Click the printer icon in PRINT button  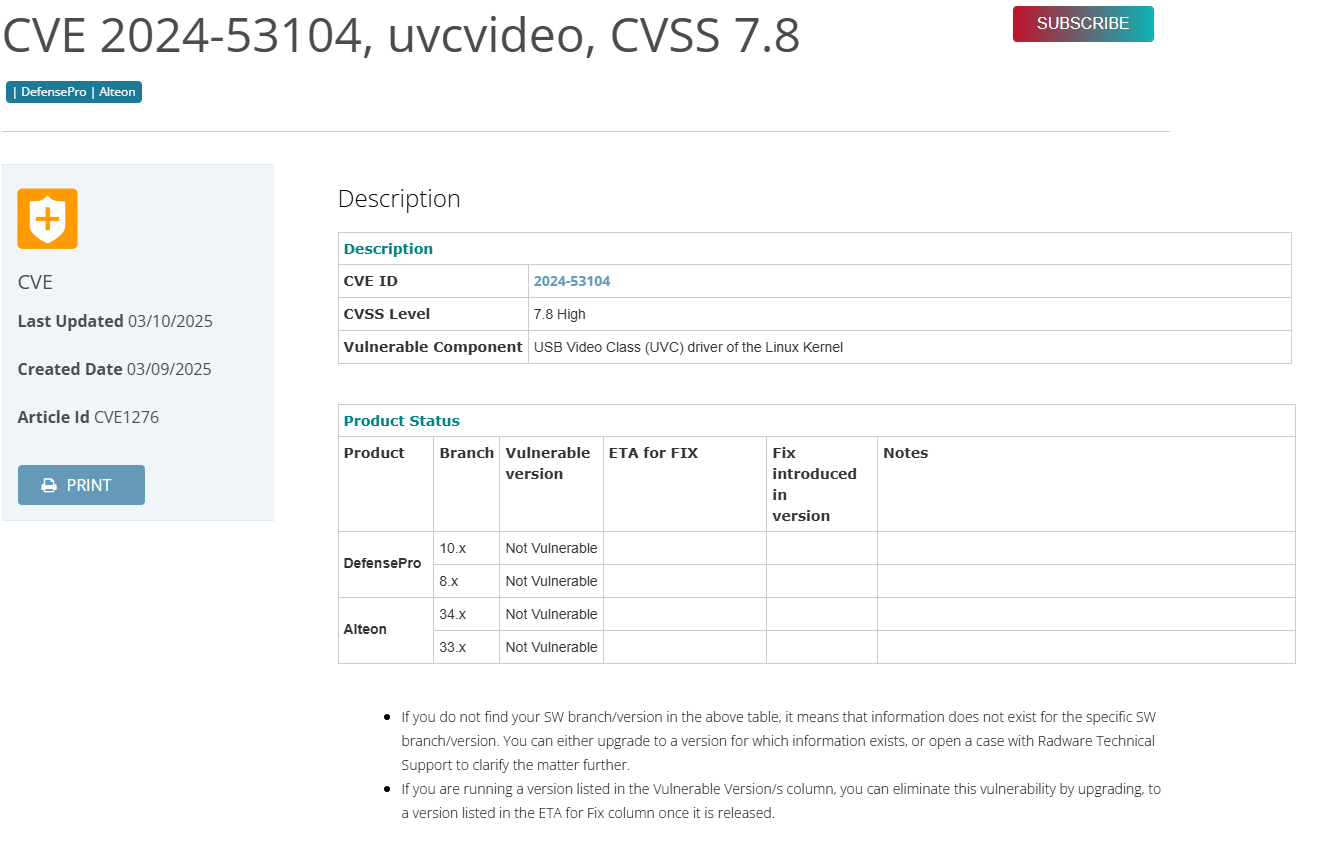(x=48, y=485)
